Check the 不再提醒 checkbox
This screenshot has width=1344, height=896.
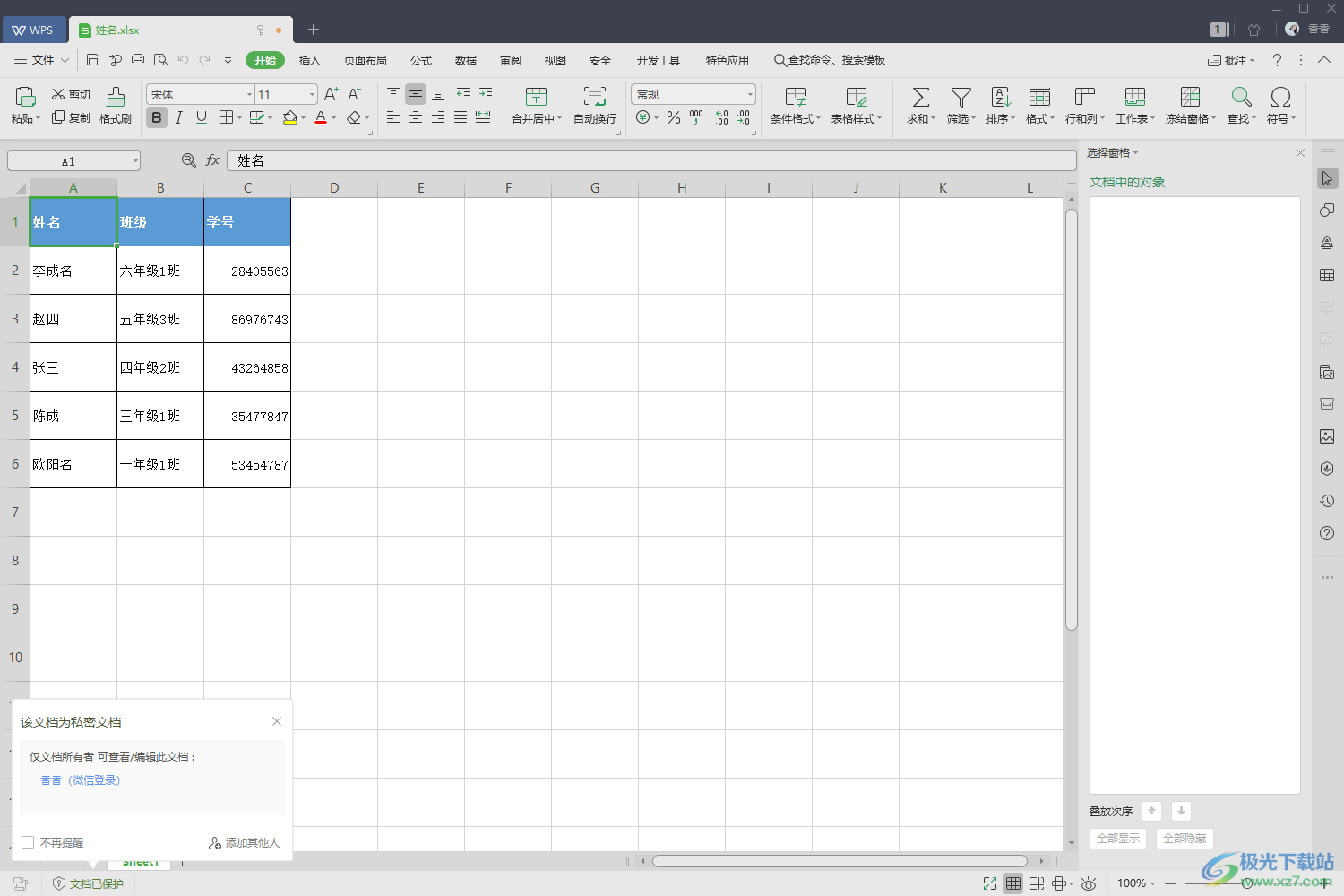tap(28, 842)
